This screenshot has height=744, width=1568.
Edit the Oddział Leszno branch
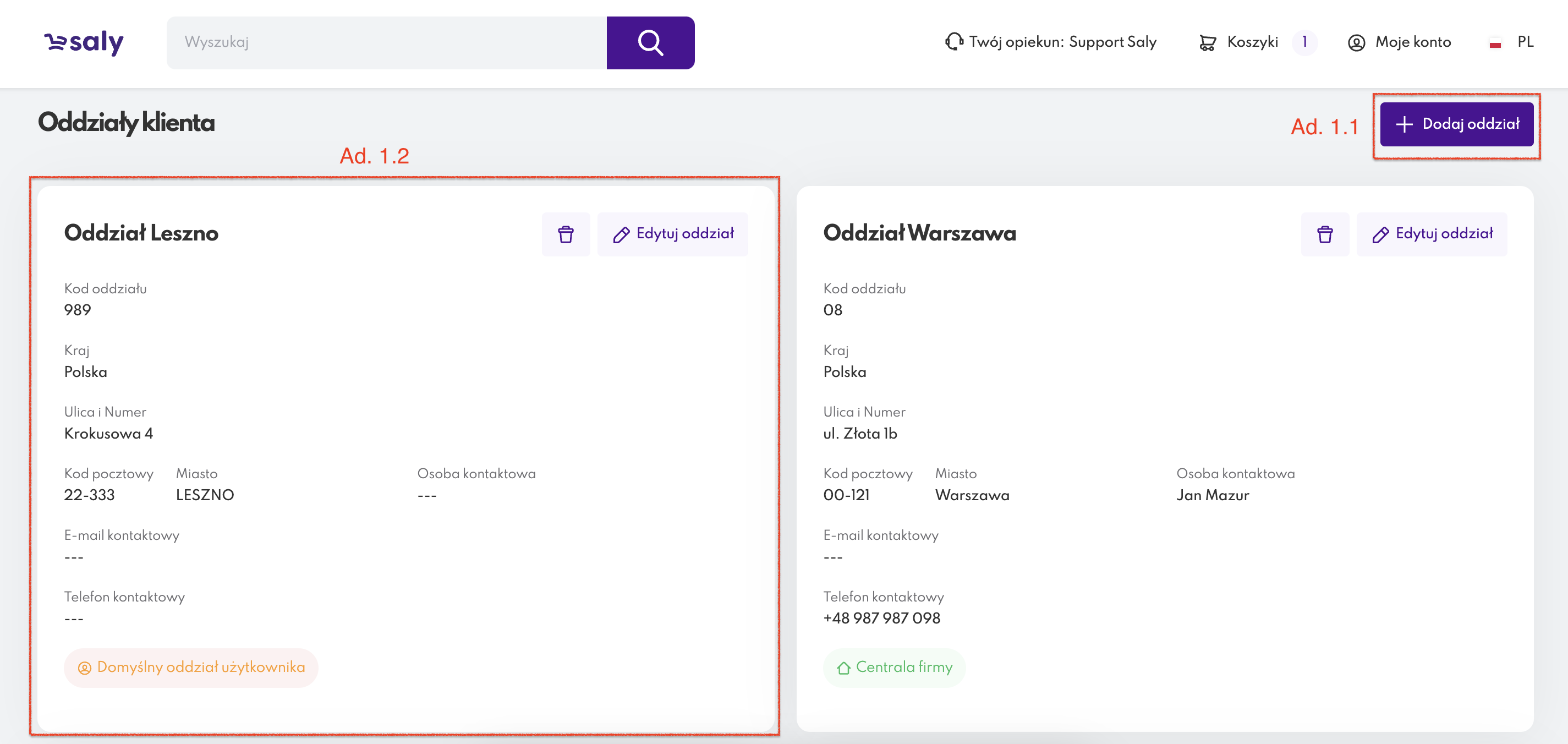[673, 234]
